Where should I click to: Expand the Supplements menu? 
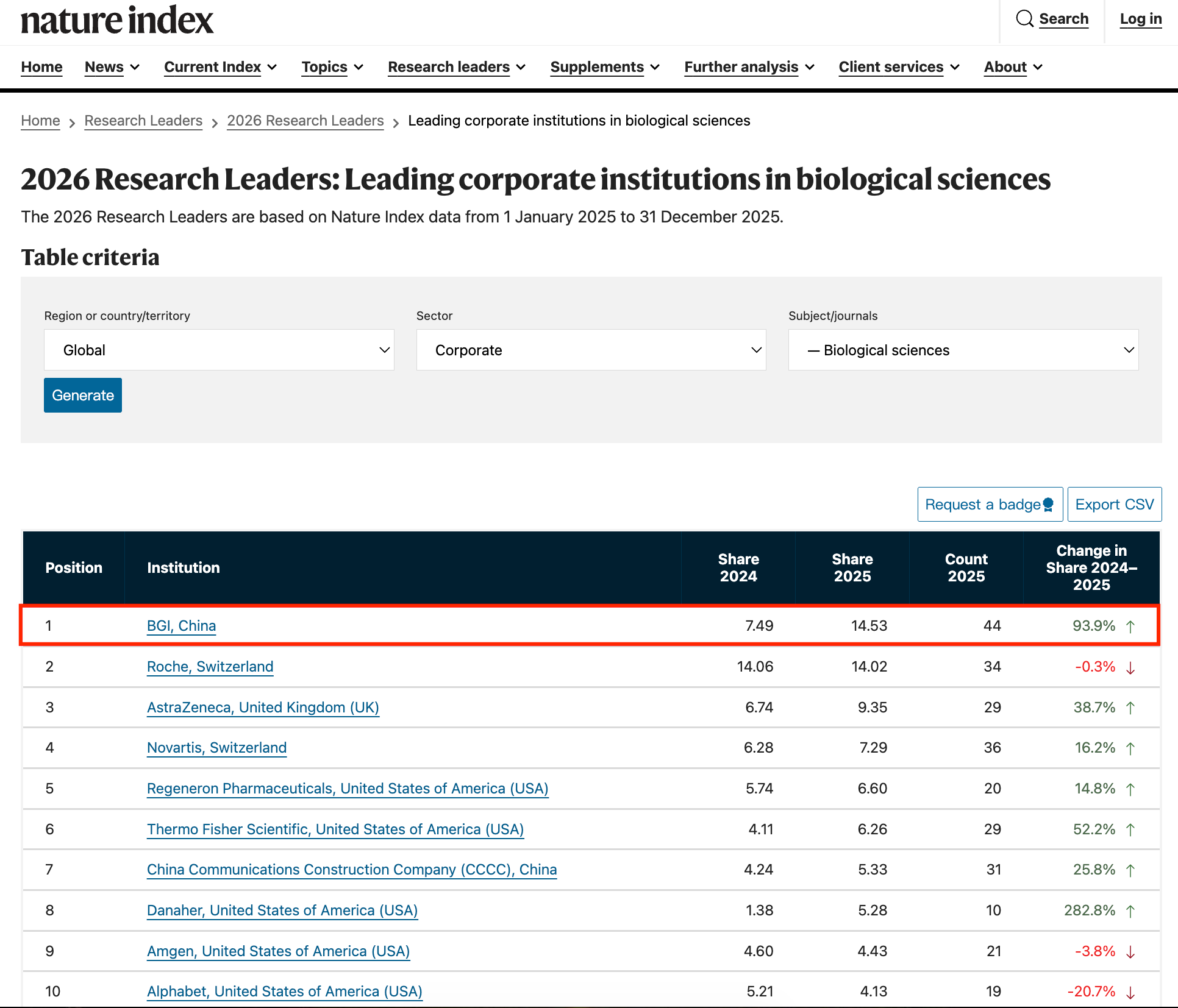tap(605, 67)
